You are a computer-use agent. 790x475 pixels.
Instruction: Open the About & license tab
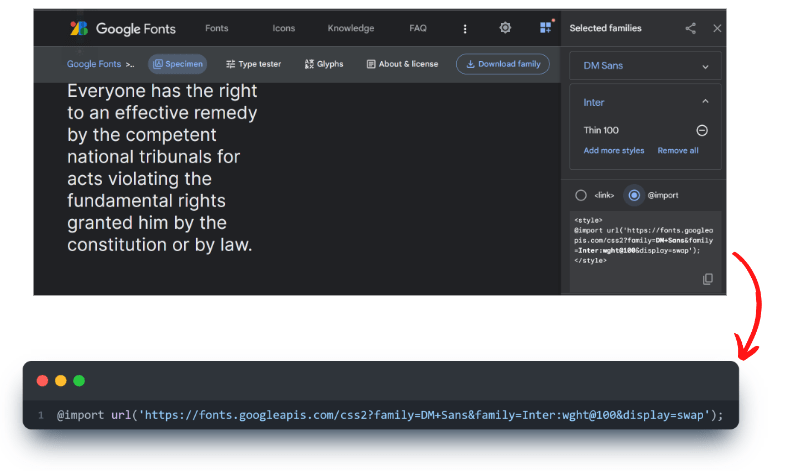point(403,64)
